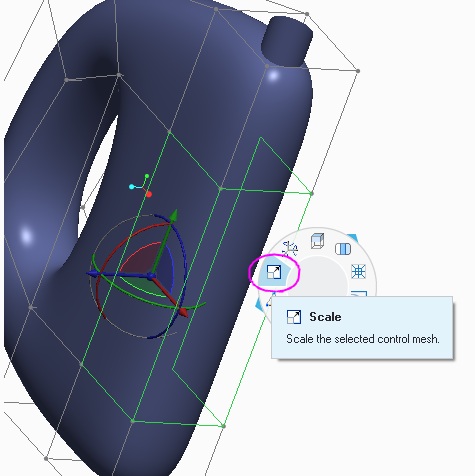Click the blue axis arrowhead of the dragger
The width and height of the screenshot is (475, 476).
point(92,273)
